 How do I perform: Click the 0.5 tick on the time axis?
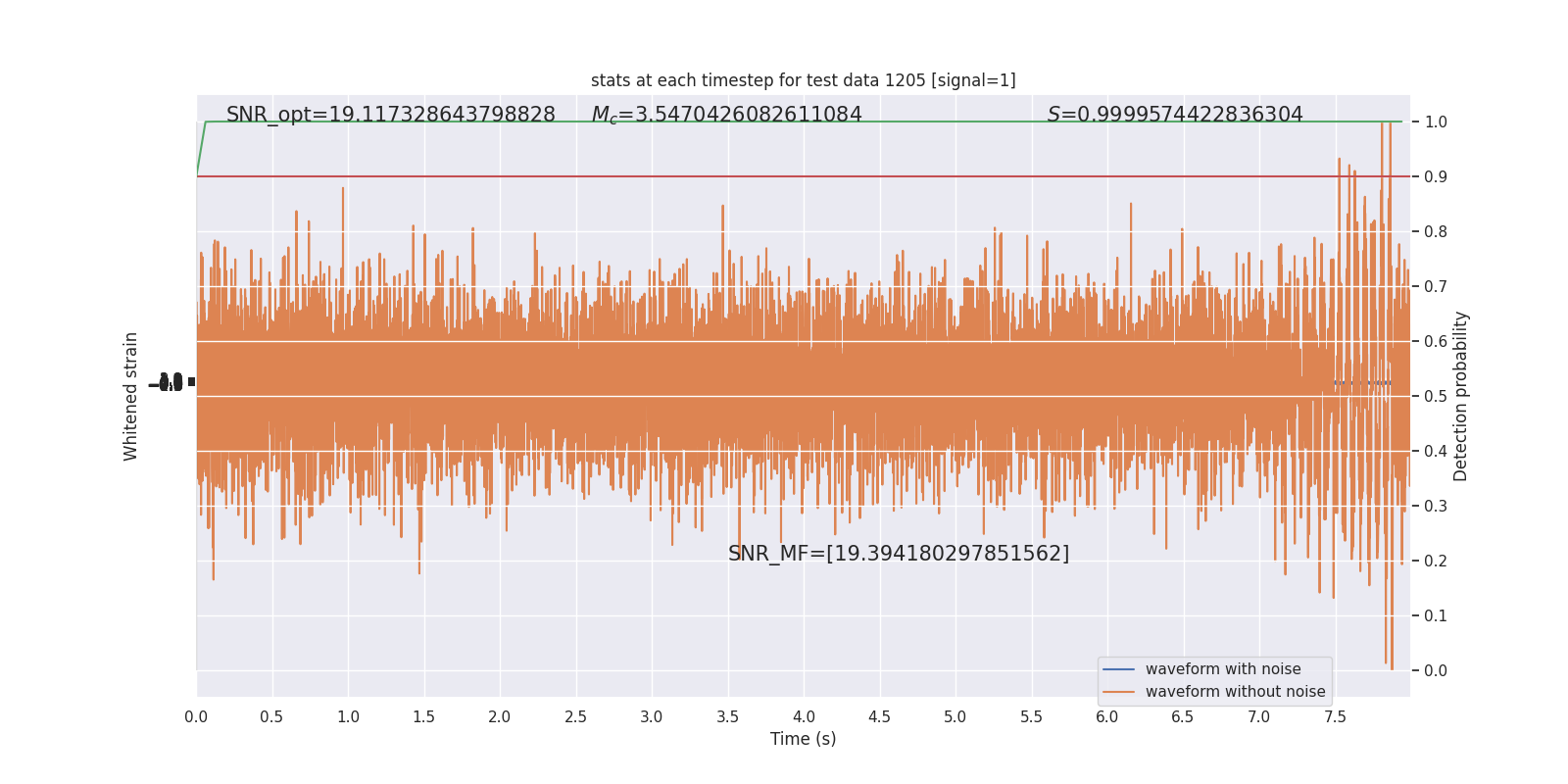pyautogui.click(x=271, y=716)
